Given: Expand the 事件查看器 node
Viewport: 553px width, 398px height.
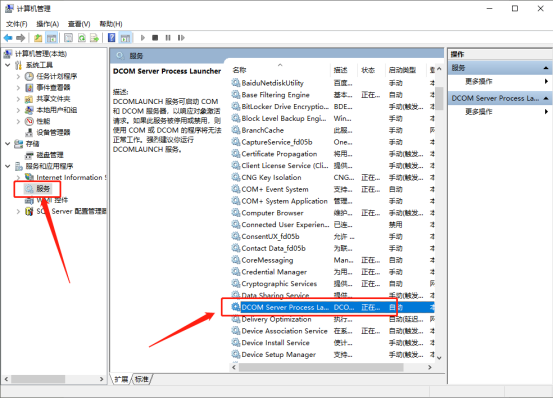Looking at the screenshot, I should 18,88.
